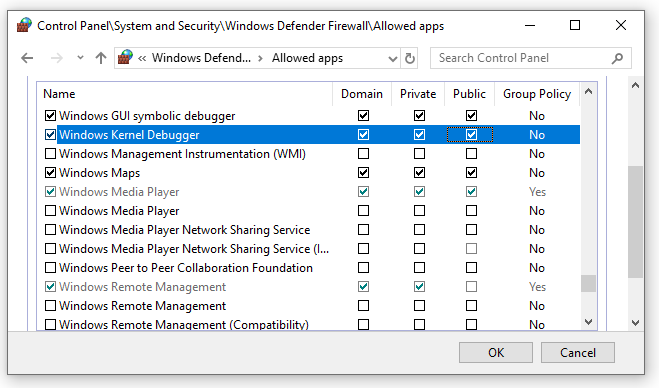Minimize the Allowed apps window
This screenshot has height=388, width=659.
(x=530, y=26)
